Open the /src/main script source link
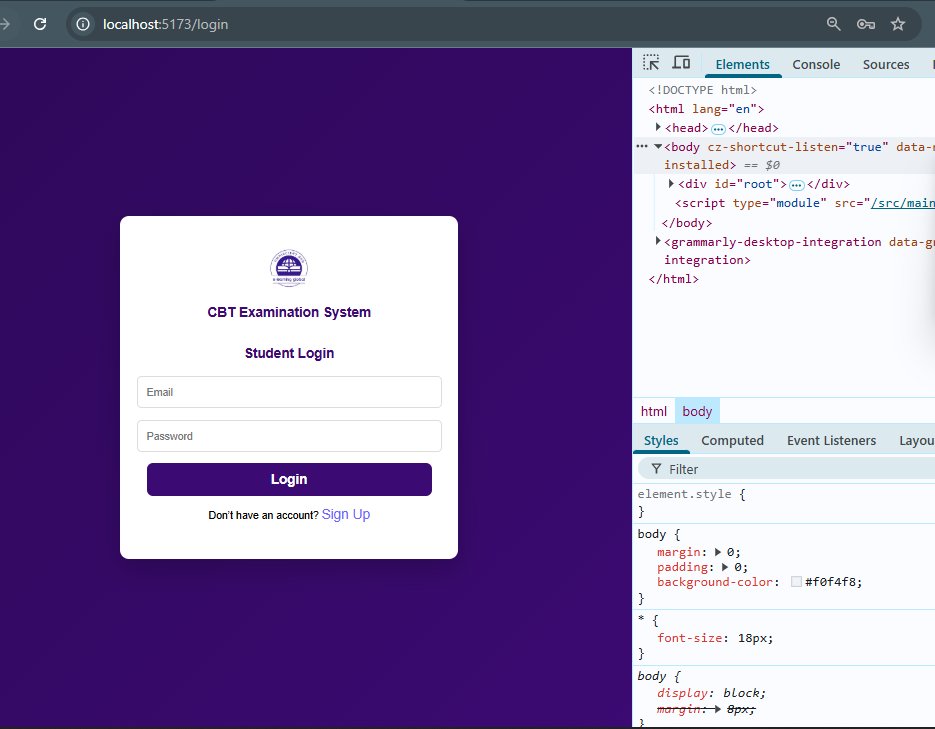The height and width of the screenshot is (729, 935). pyautogui.click(x=902, y=203)
